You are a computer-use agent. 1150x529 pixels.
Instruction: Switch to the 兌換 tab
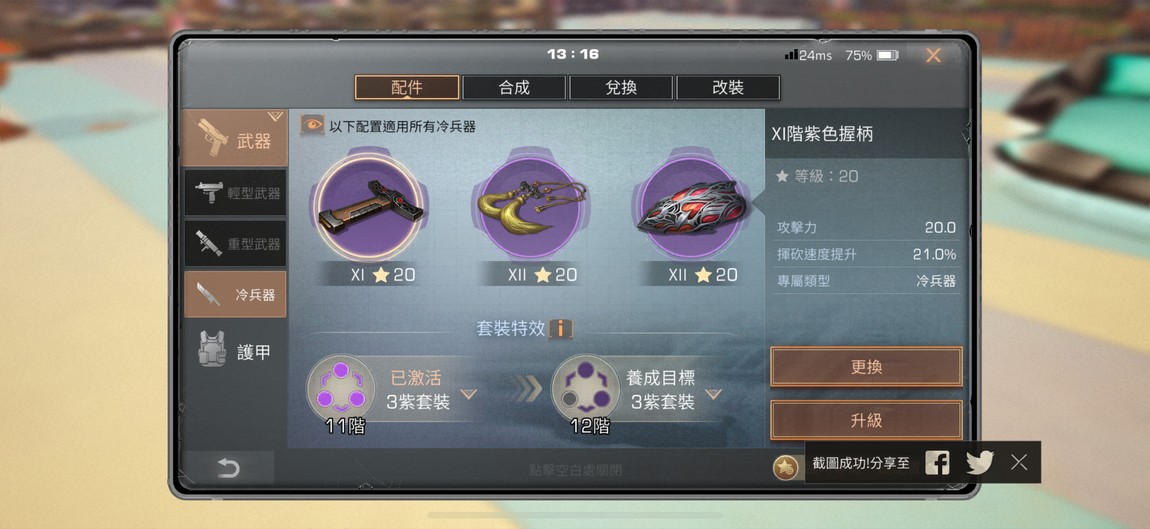pyautogui.click(x=621, y=88)
